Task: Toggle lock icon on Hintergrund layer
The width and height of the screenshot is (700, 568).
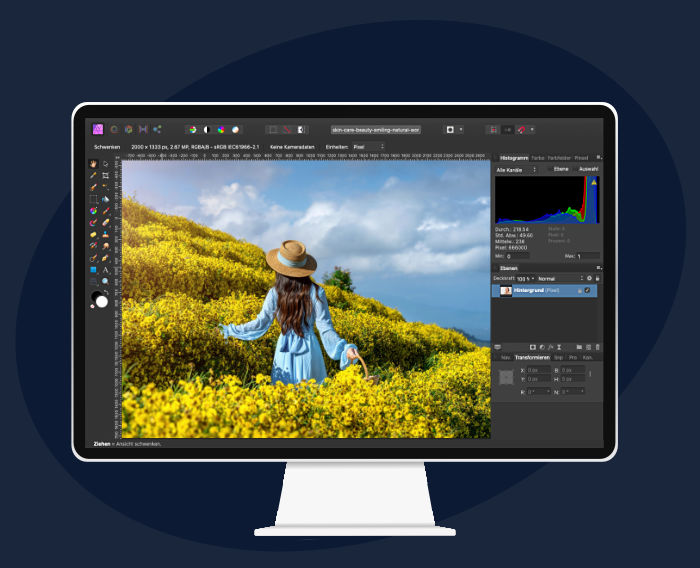Action: tap(579, 291)
